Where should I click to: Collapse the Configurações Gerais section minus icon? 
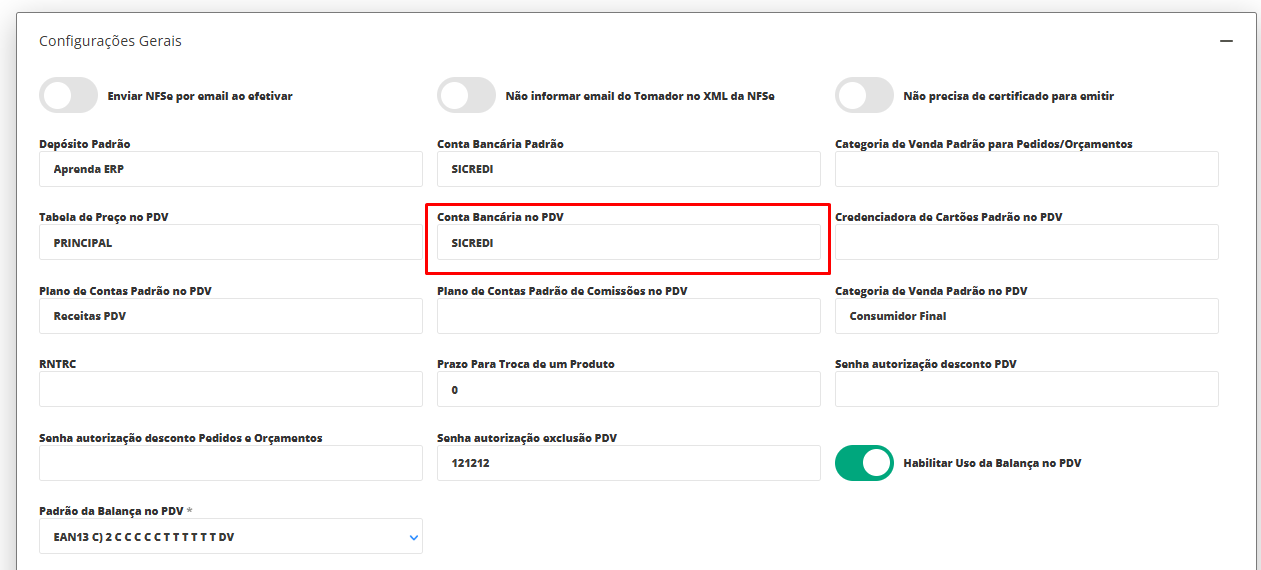pos(1225,41)
